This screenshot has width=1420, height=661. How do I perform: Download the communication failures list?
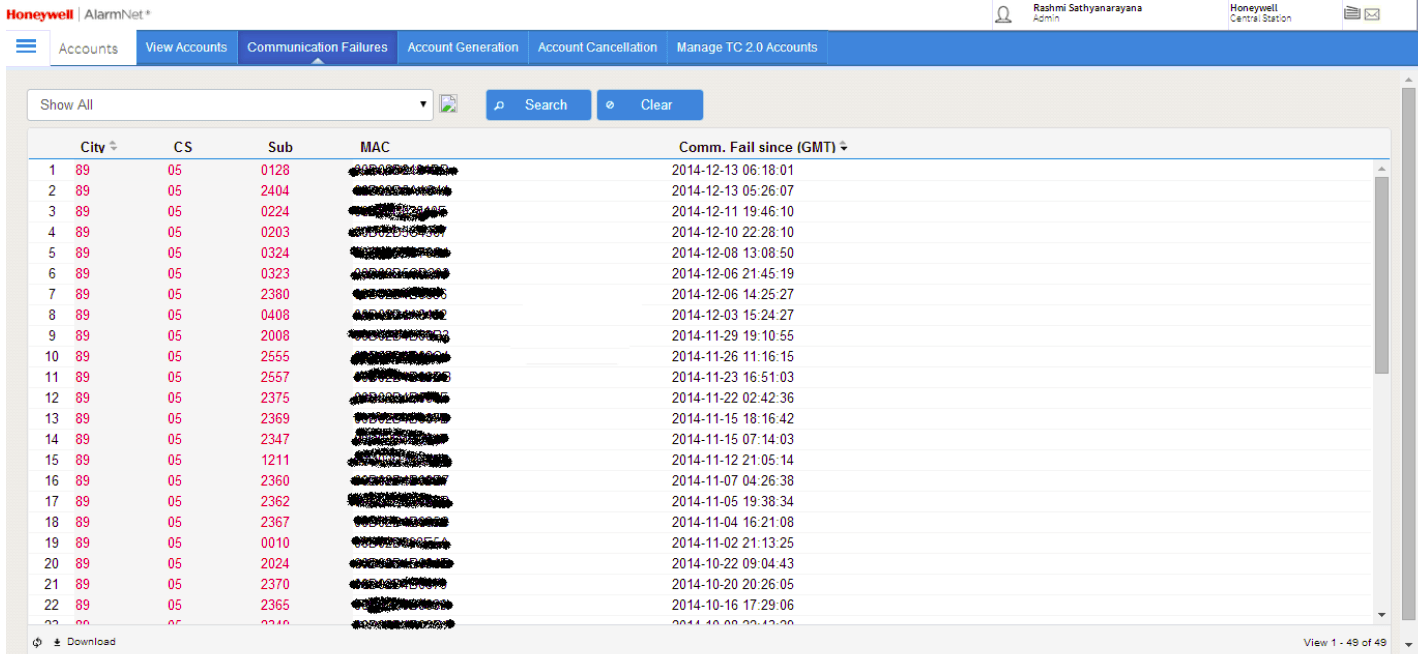point(85,642)
